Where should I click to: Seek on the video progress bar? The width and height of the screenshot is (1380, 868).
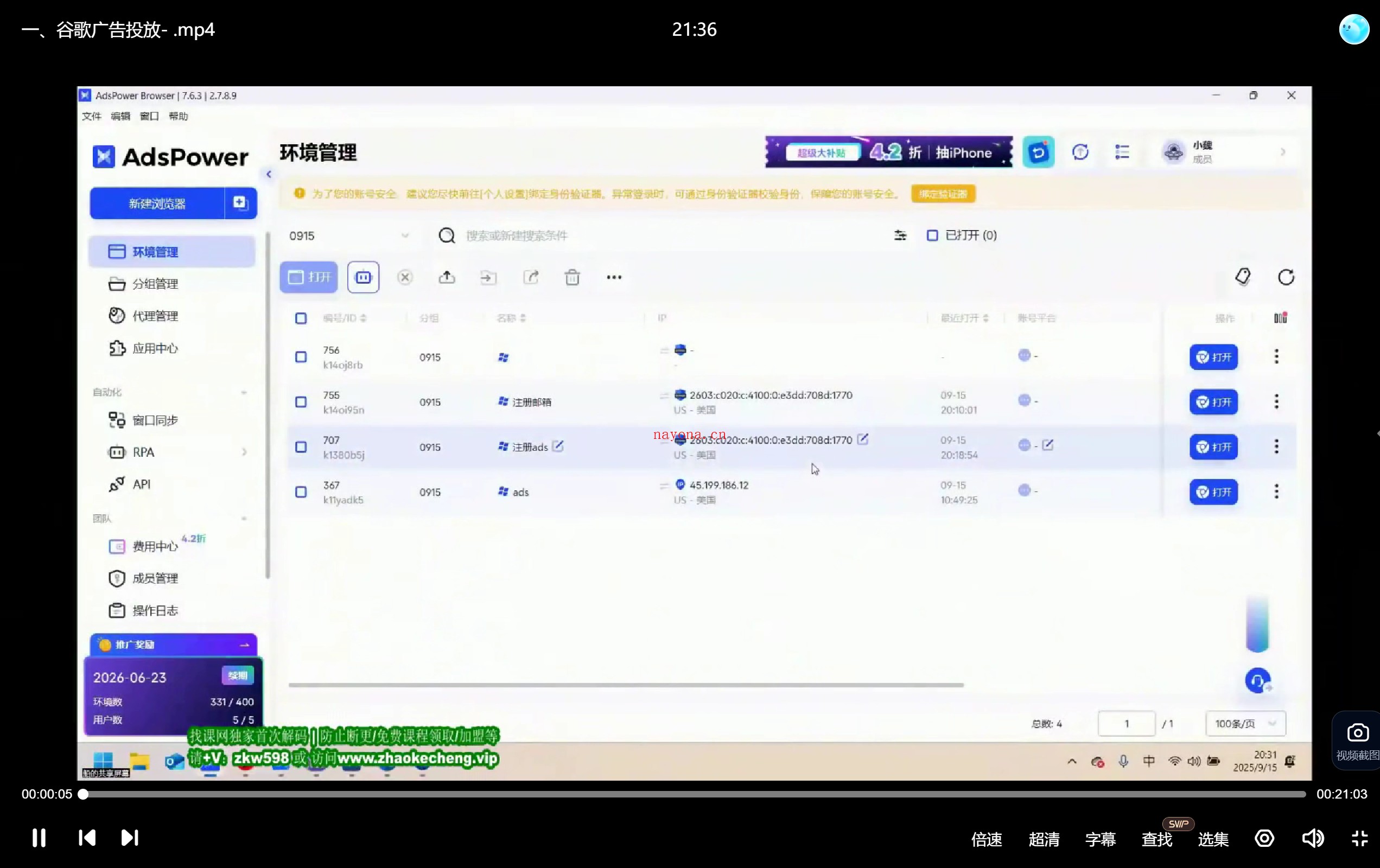(694, 794)
